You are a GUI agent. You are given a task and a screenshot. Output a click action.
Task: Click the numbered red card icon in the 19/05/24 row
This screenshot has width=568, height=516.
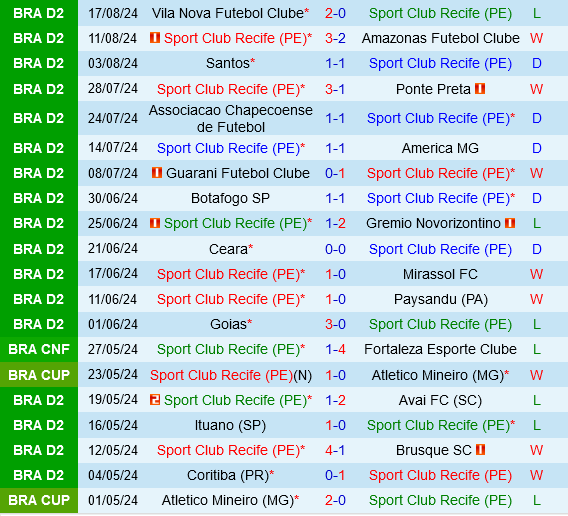[155, 400]
